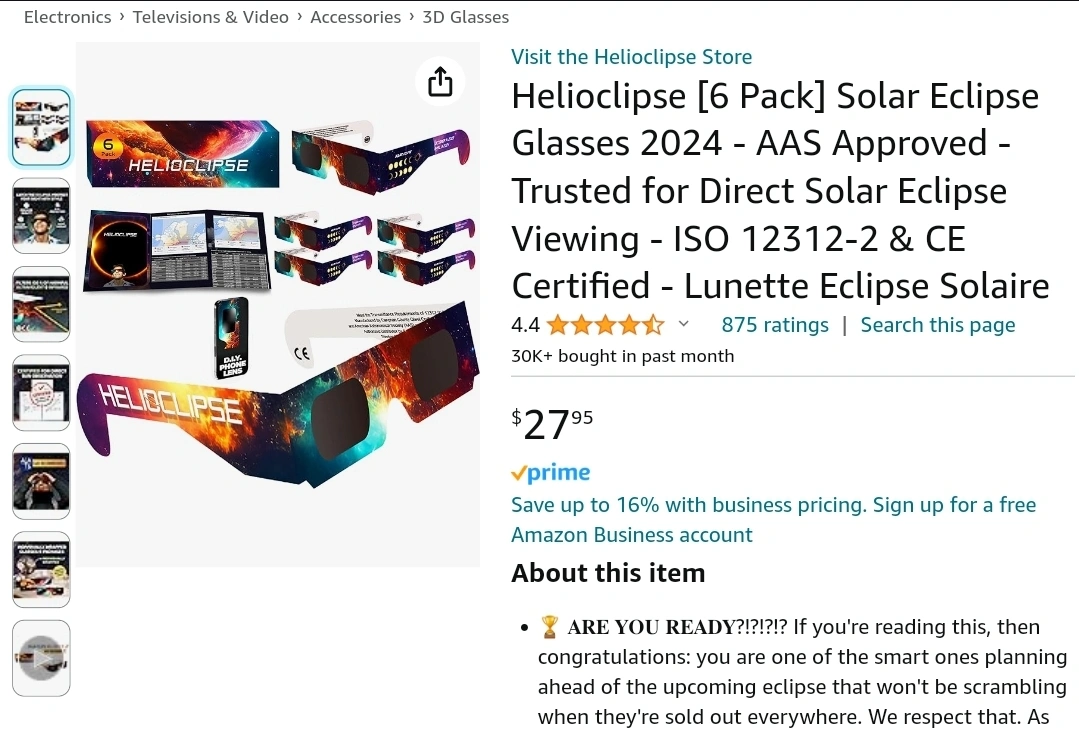Screen dimensions: 1079x730
Task: Select the second thumbnail image
Action: (x=41, y=215)
